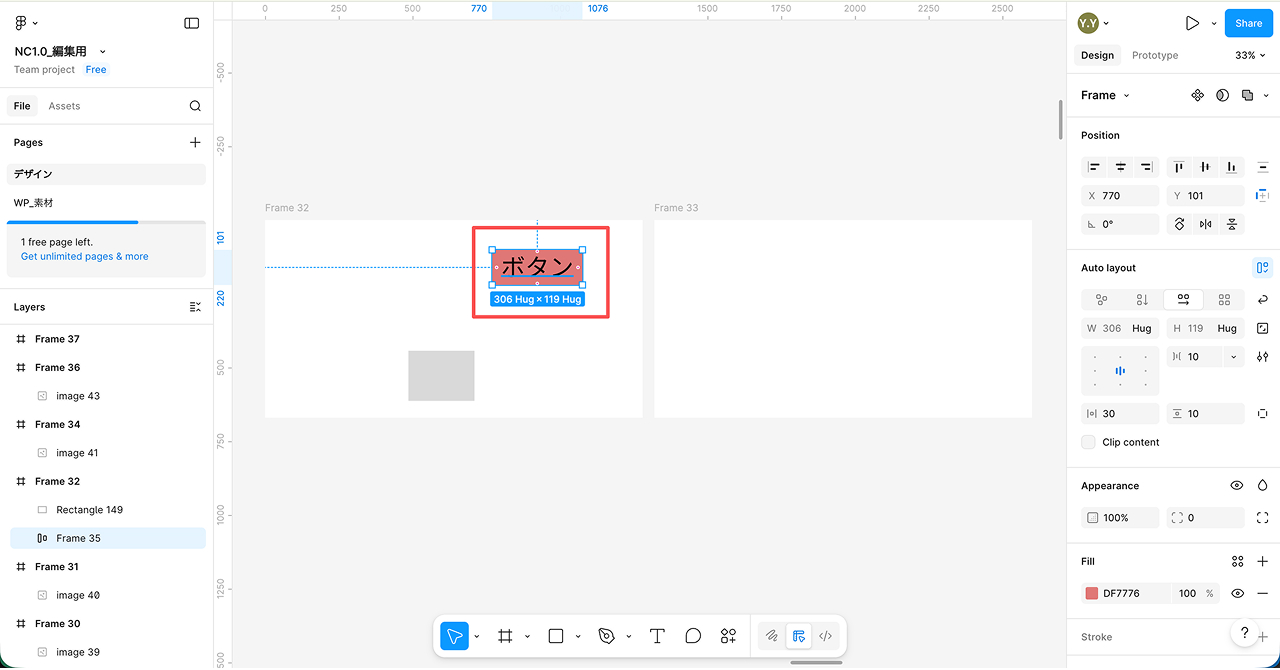Click the Share button
Image resolution: width=1280 pixels, height=670 pixels.
pyautogui.click(x=1248, y=23)
